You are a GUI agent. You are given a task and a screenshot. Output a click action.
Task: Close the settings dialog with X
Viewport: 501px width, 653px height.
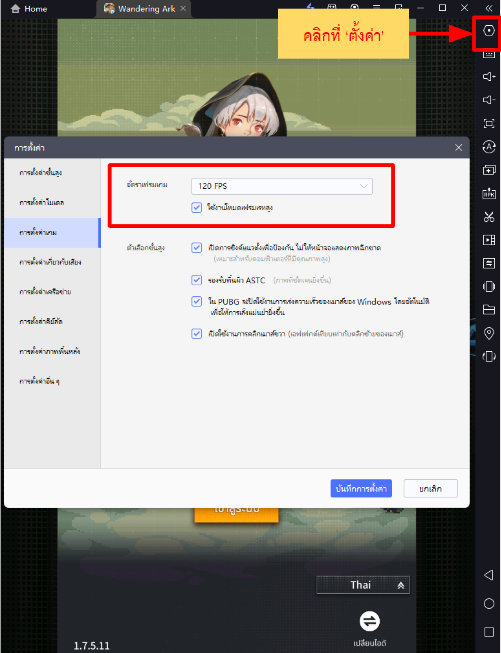[459, 148]
